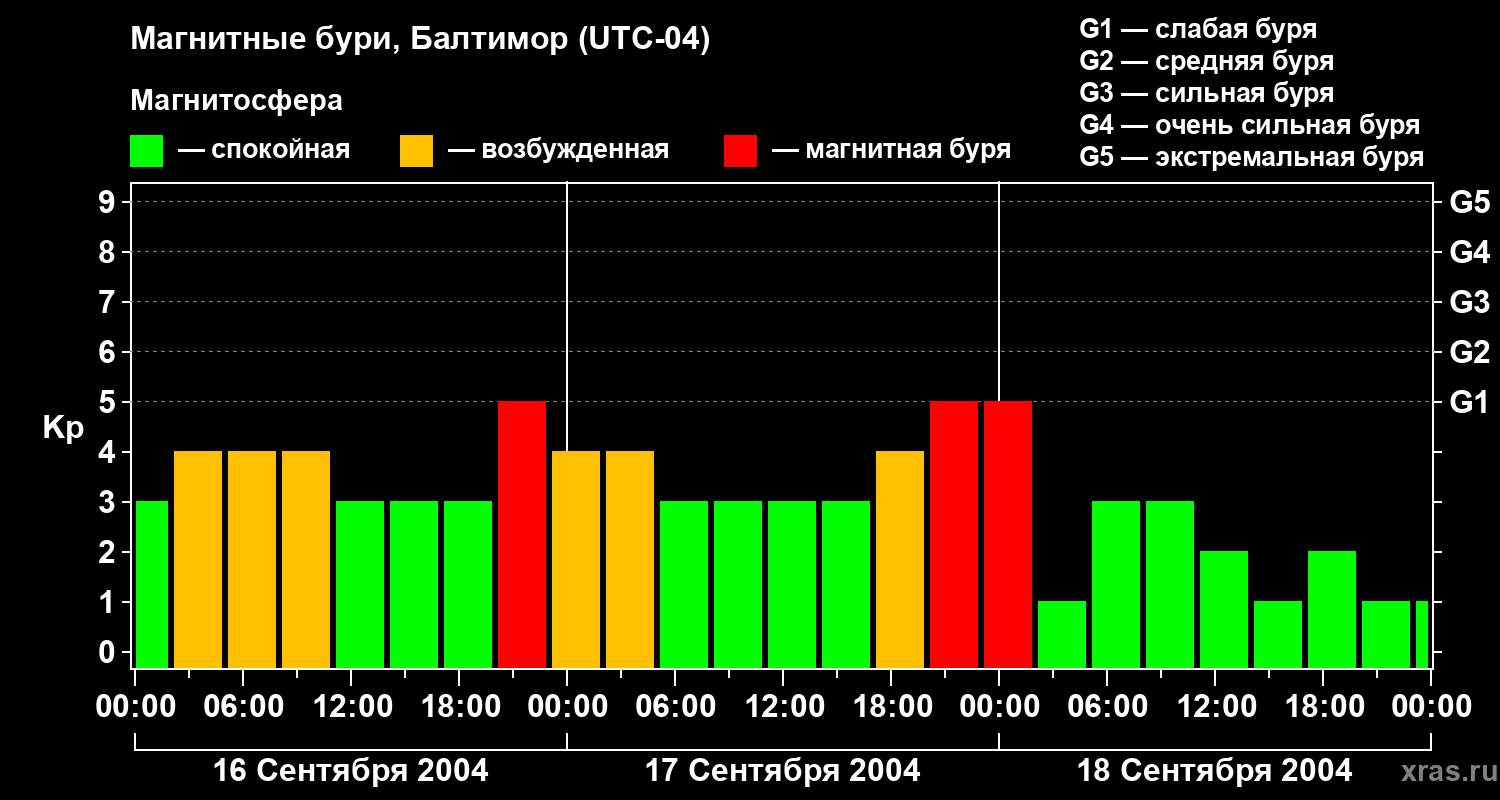Viewport: 1500px width, 800px height.
Task: Click the orange bar spanning 06:00 on 16 September
Action: pos(252,559)
